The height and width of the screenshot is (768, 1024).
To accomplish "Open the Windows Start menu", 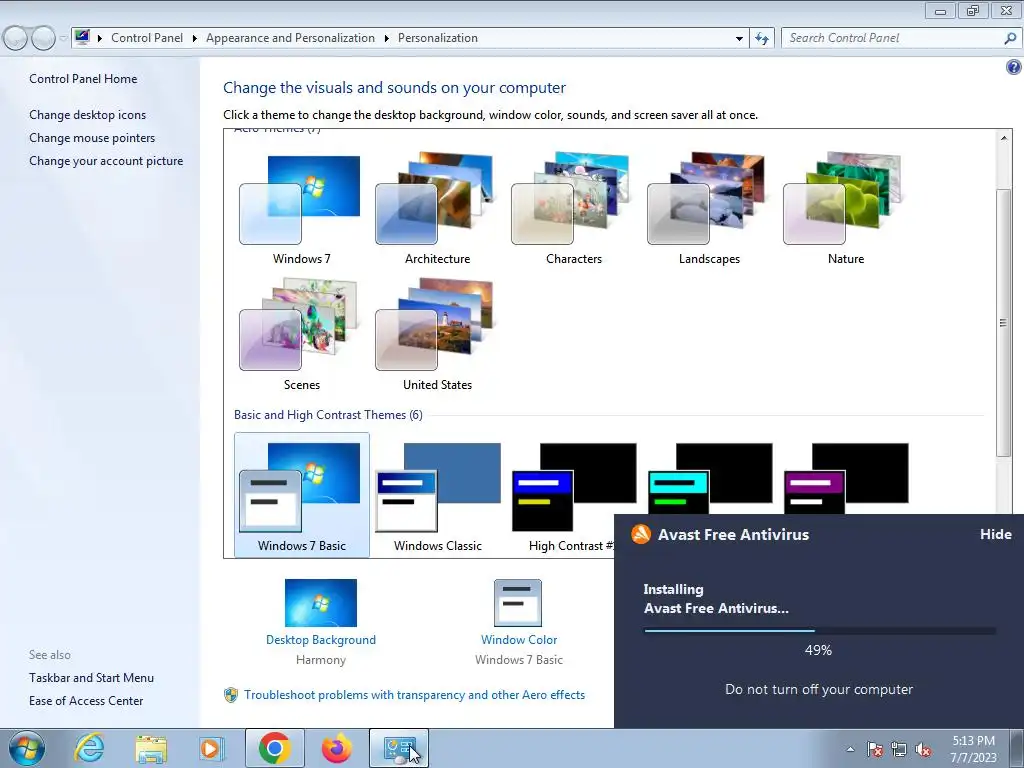I will coord(27,748).
